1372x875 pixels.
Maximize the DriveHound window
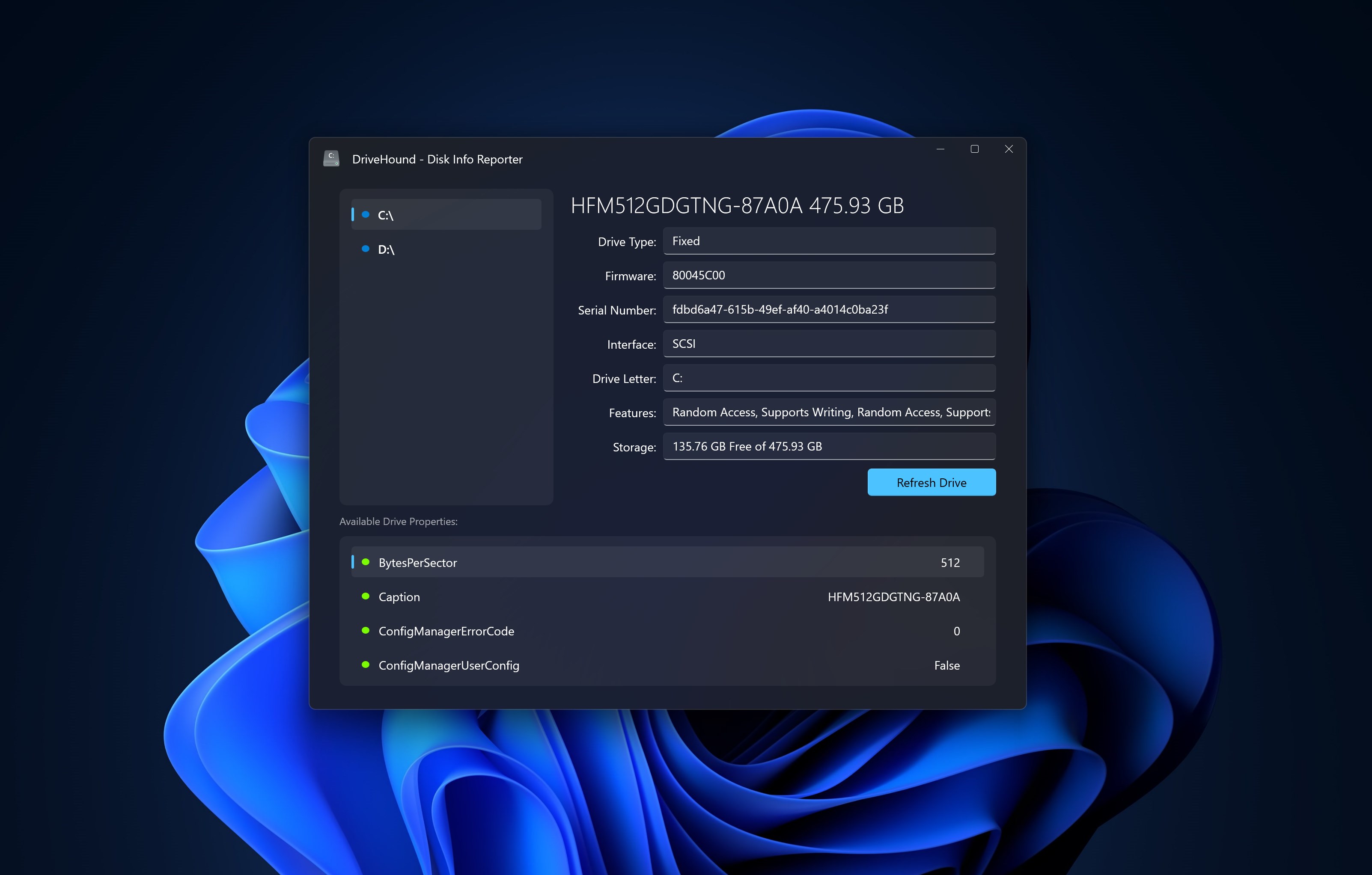[974, 148]
